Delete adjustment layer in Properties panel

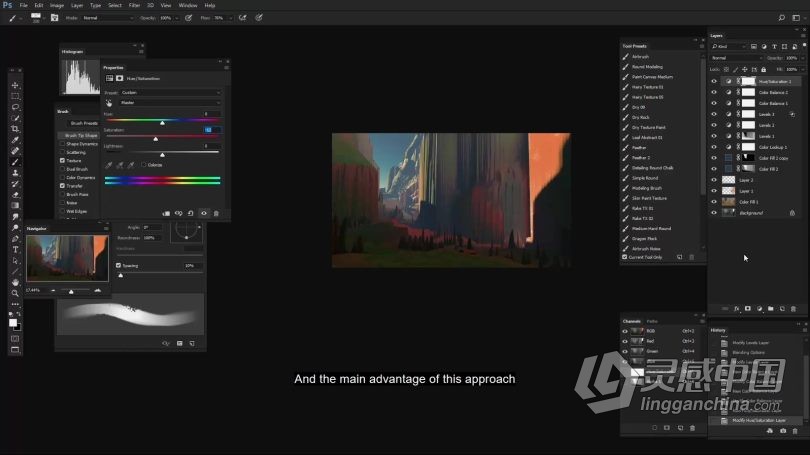pyautogui.click(x=216, y=213)
